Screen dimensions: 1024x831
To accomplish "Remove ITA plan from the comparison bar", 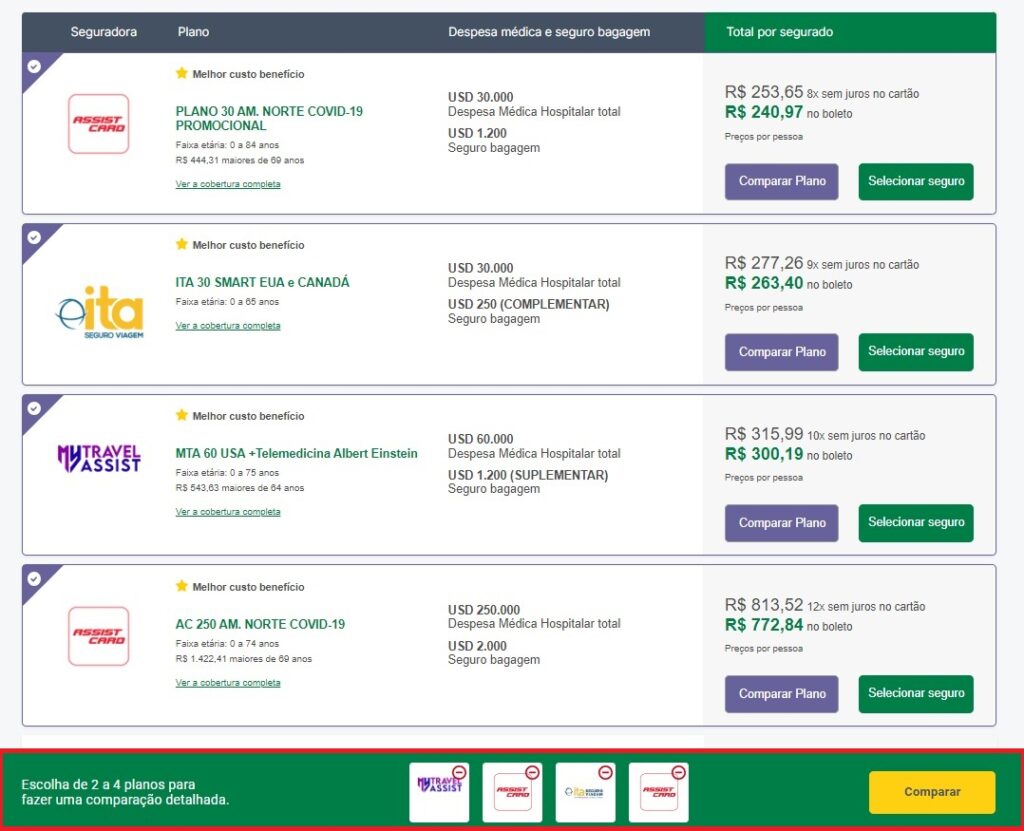I will (x=604, y=772).
